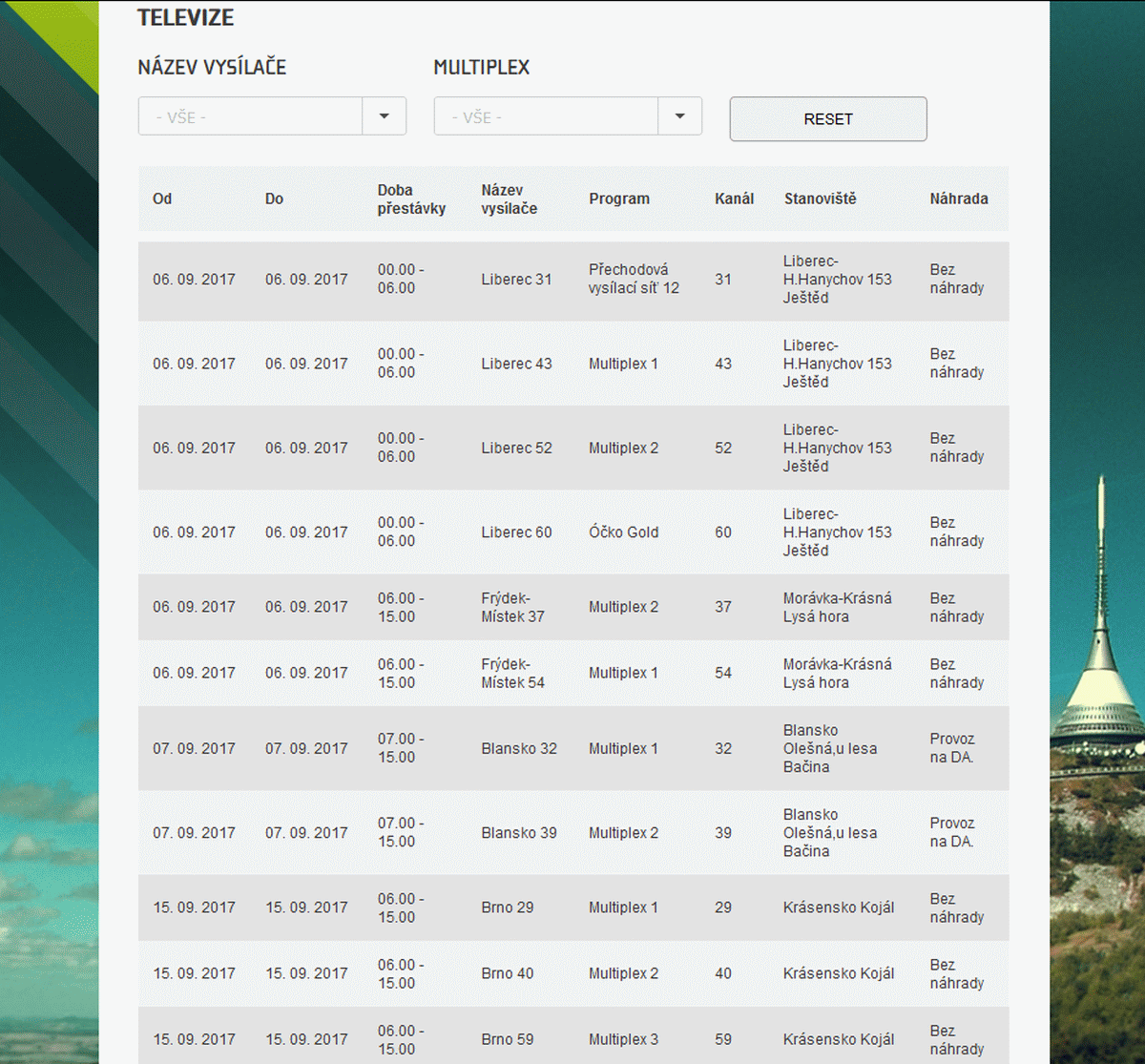Image resolution: width=1145 pixels, height=1064 pixels.
Task: Click 'Multiplex 3' in Brno 59 row
Action: [623, 1039]
